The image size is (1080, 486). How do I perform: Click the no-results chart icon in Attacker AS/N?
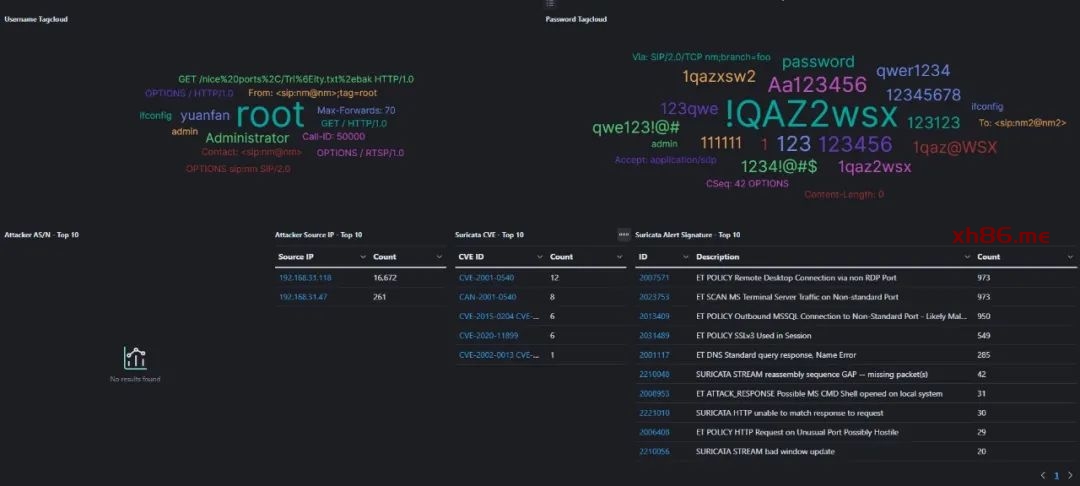pos(135,358)
